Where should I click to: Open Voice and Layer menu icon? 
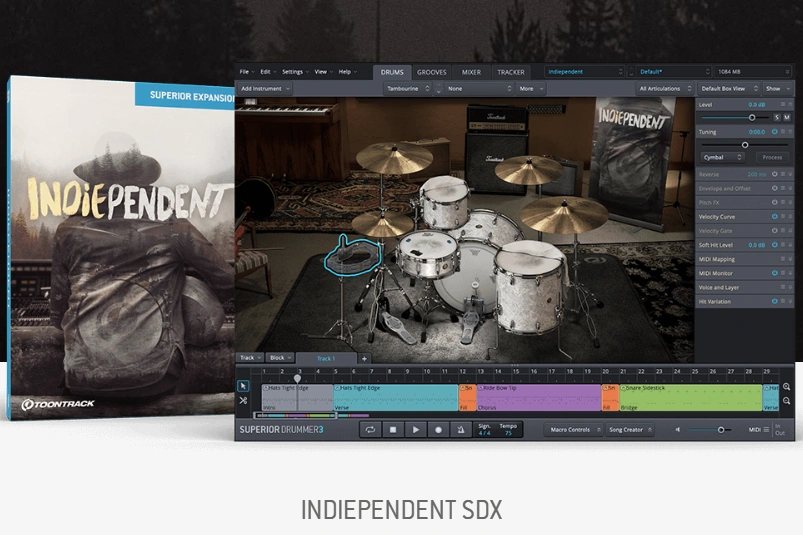tap(783, 287)
